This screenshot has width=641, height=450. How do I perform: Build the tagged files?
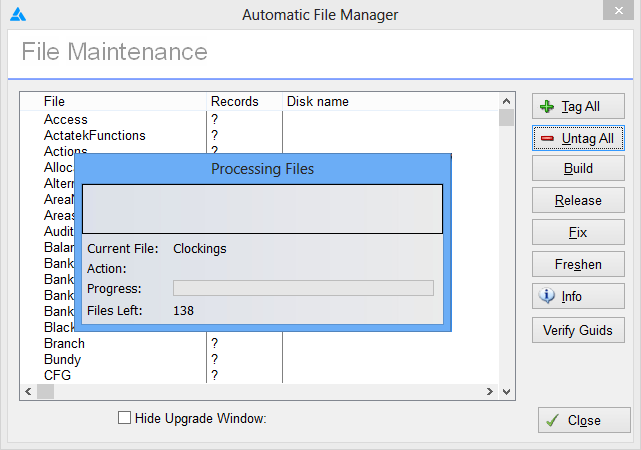[x=578, y=168]
